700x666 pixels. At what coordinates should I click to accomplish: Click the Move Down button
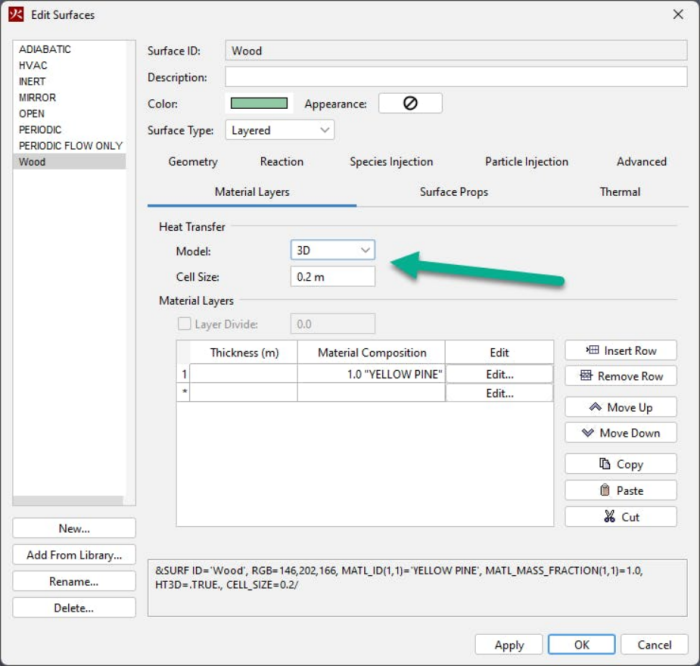tap(621, 433)
